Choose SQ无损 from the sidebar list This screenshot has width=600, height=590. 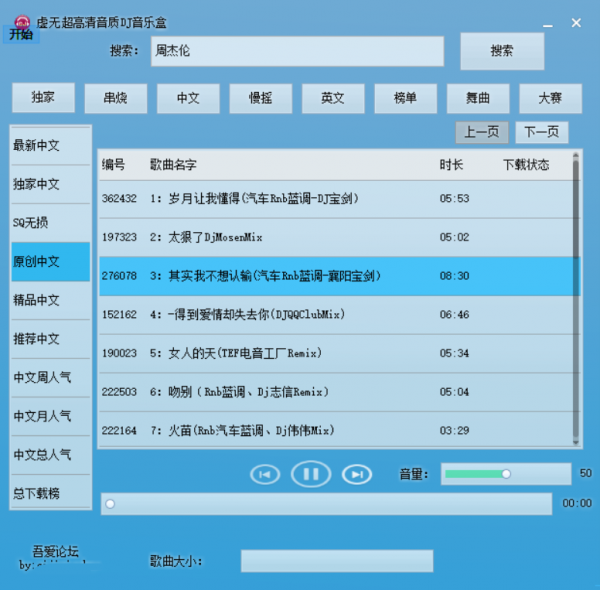50,222
